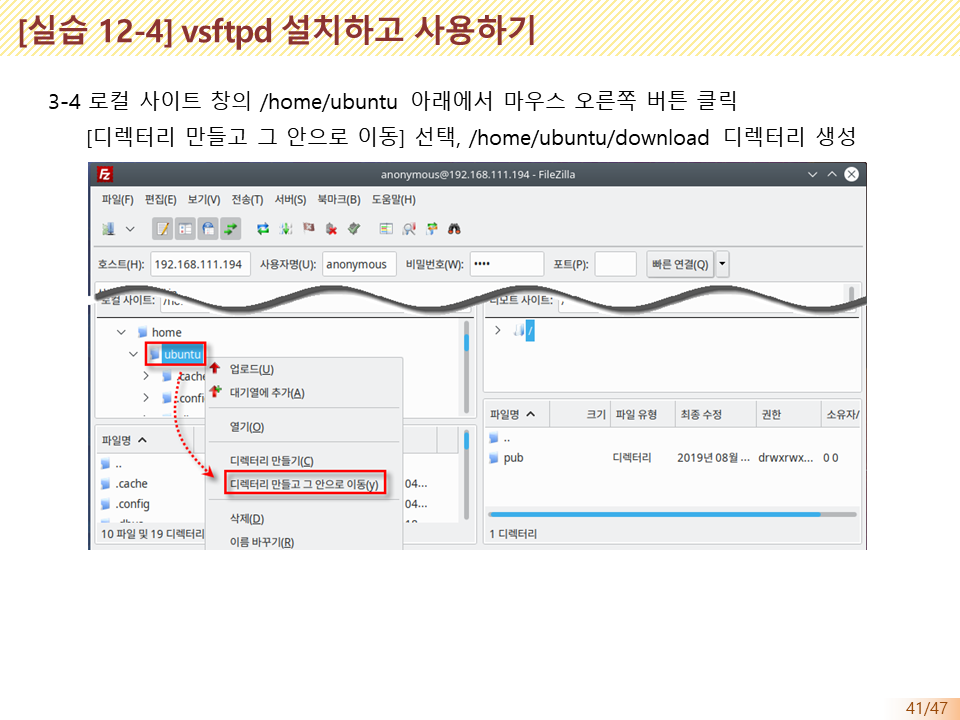Toggle message log display icon
Viewport: 960px width, 720px height.
click(x=163, y=229)
